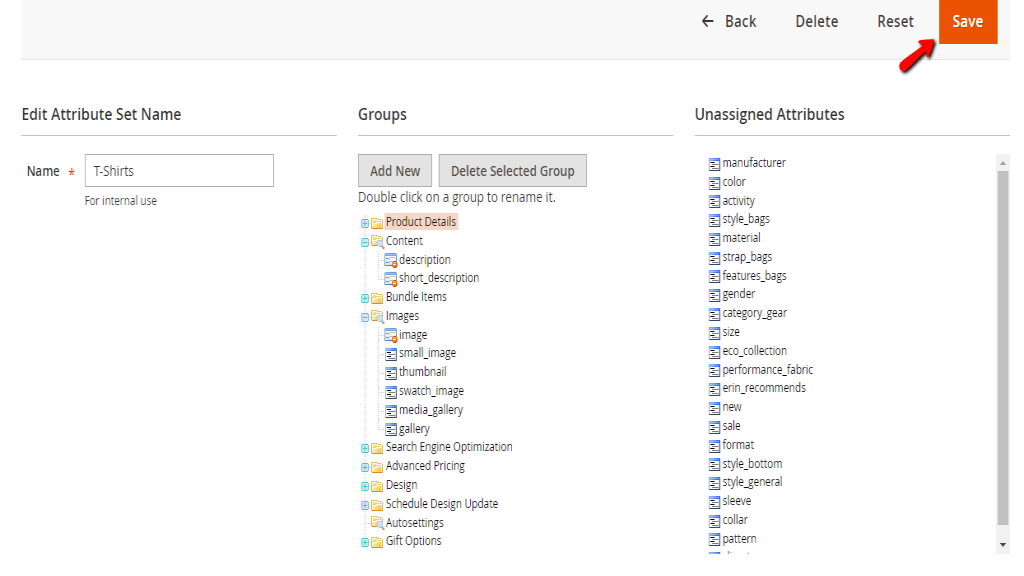This screenshot has width=1024, height=576.
Task: Select the performance_fabric unassigned attribute
Action: pyautogui.click(x=767, y=370)
